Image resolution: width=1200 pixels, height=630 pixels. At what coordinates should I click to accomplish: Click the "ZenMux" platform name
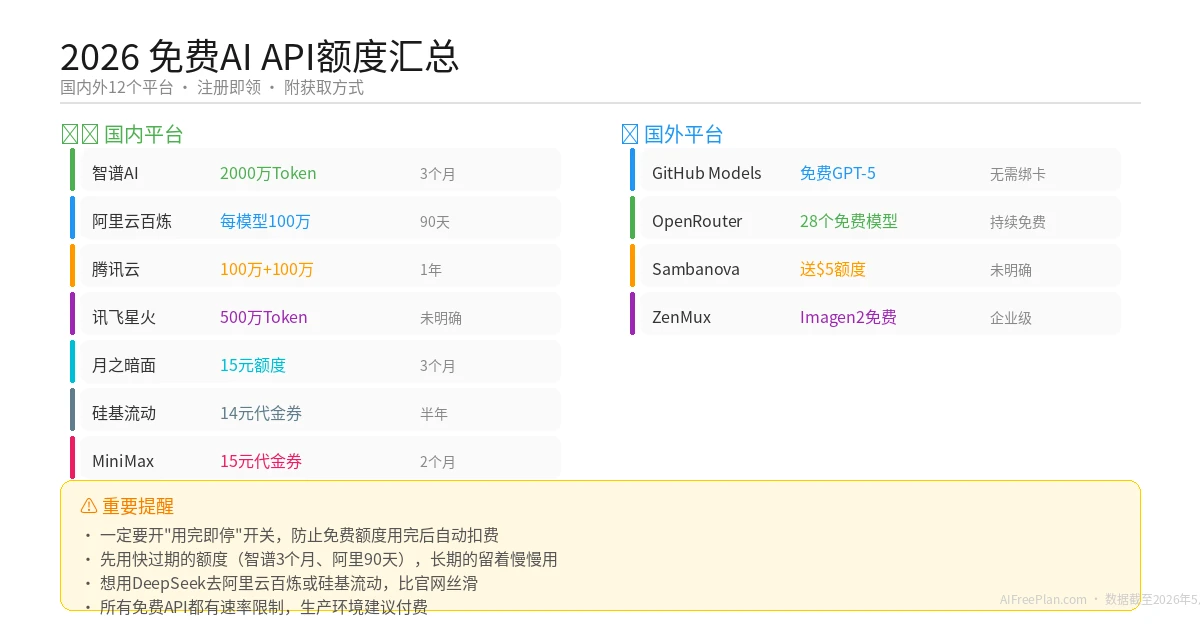pos(682,317)
